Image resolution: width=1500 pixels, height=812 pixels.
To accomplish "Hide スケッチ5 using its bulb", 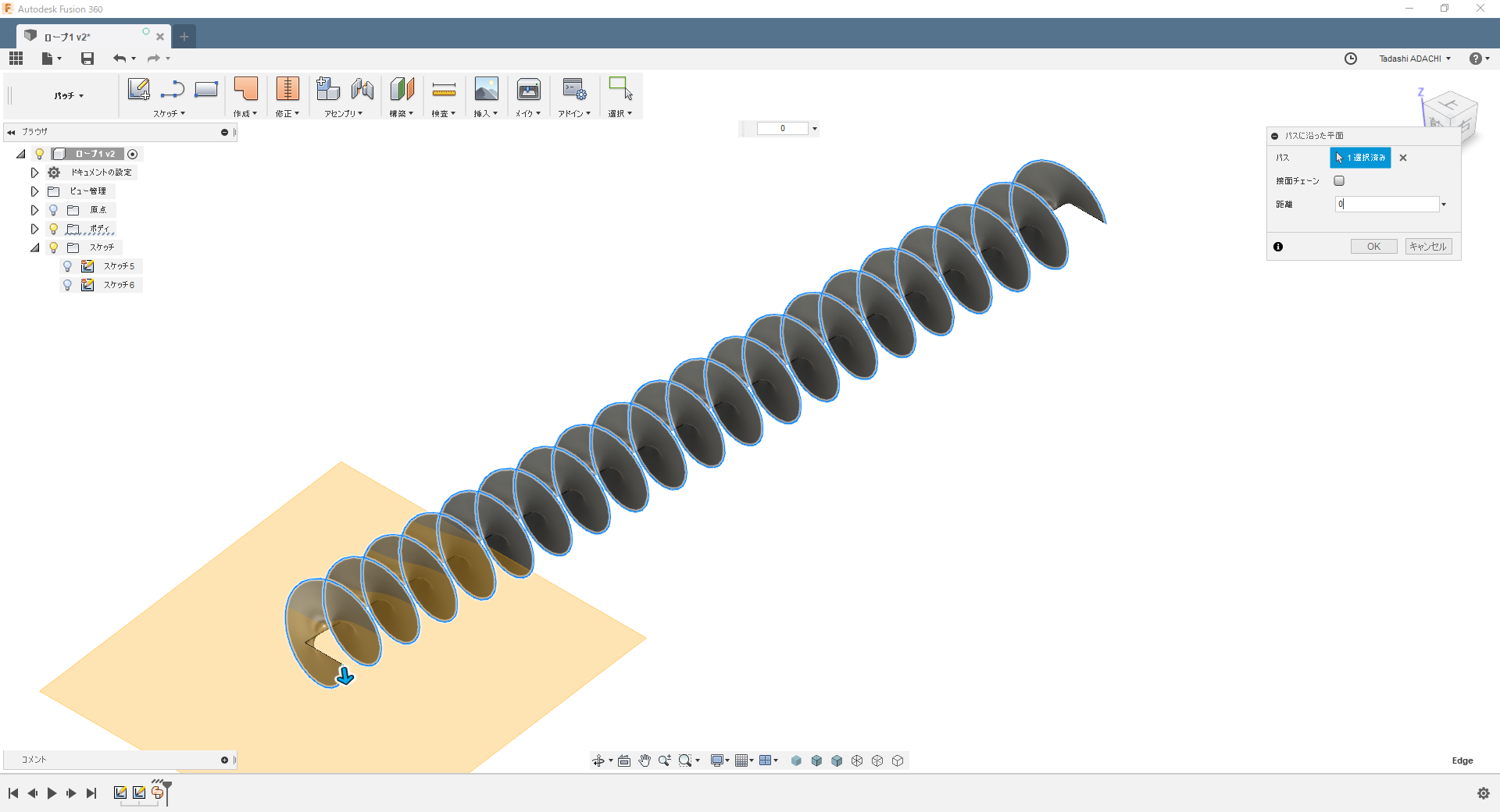I will [67, 266].
